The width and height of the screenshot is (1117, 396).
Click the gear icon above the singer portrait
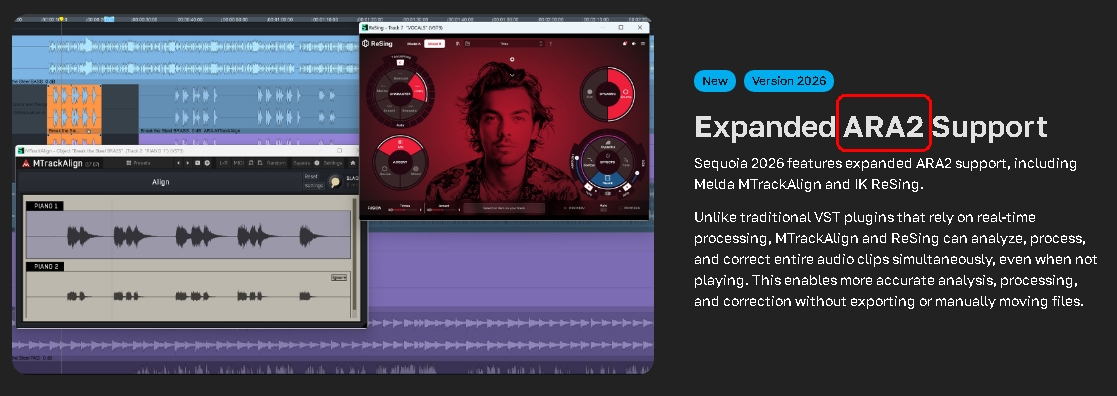pos(512,59)
